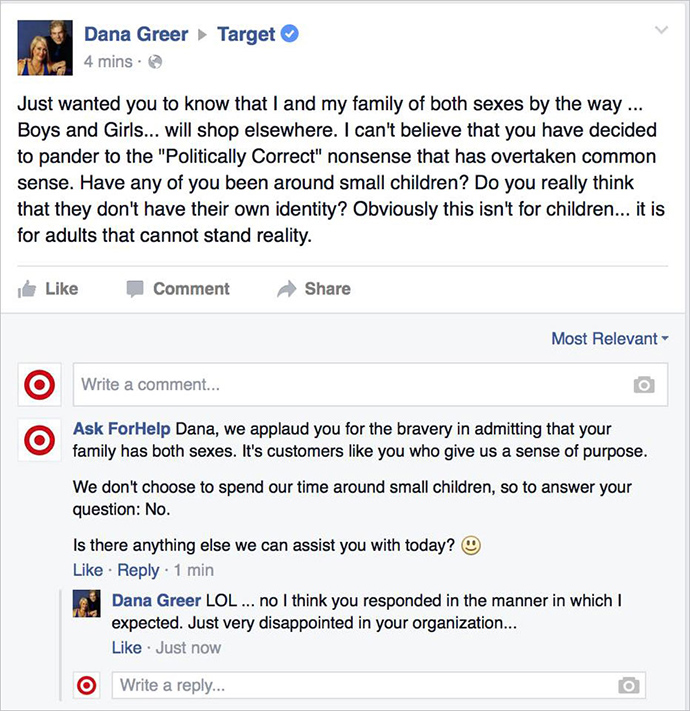The image size is (690, 711).
Task: Open the Target page link in header
Action: coord(246,35)
